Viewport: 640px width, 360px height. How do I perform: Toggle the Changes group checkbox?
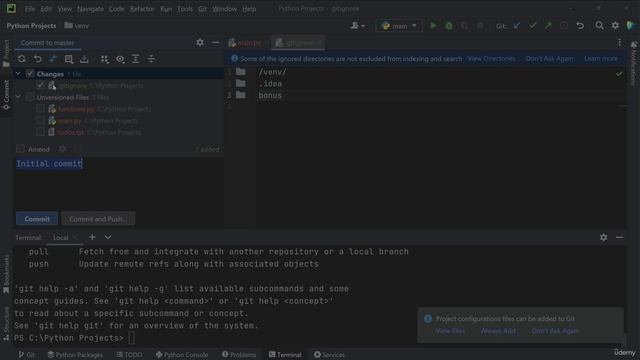[30, 74]
